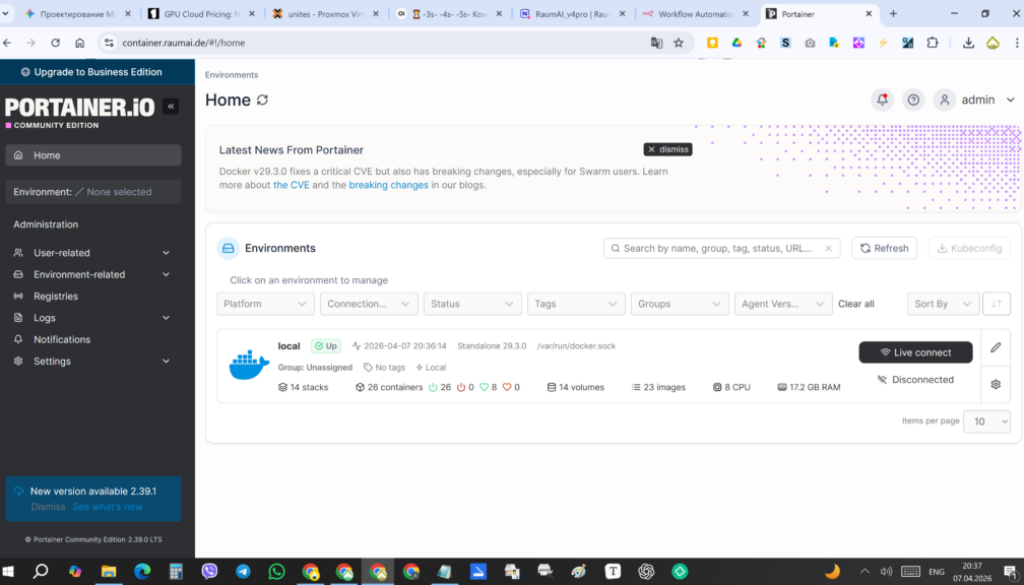
Task: Open the ChatGPT app in taskbar
Action: (x=646, y=571)
